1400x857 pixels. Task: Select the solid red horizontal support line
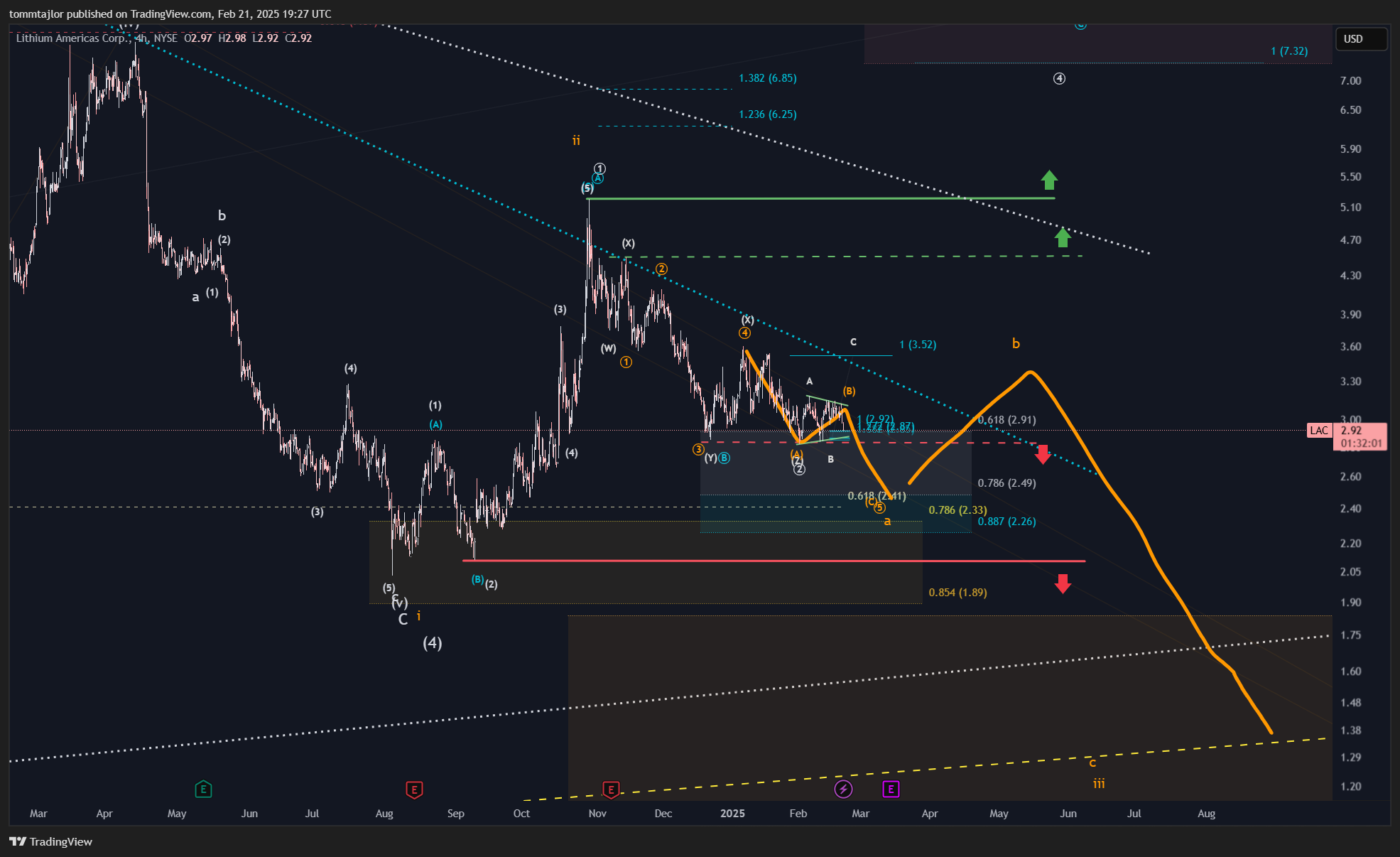(774, 561)
